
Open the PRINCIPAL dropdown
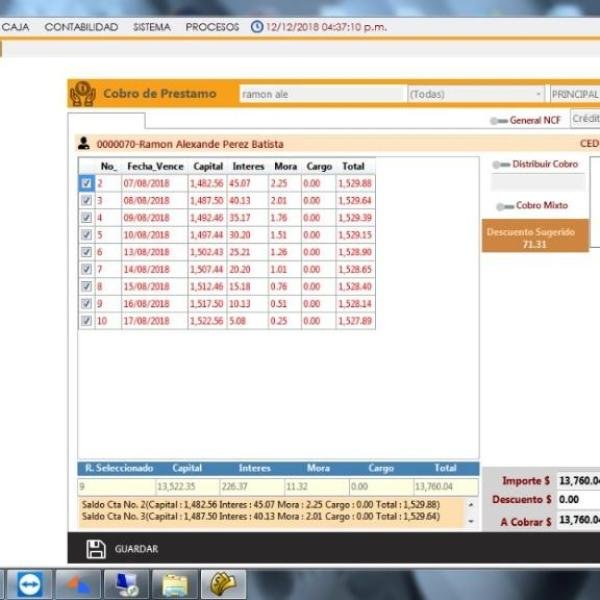[575, 94]
